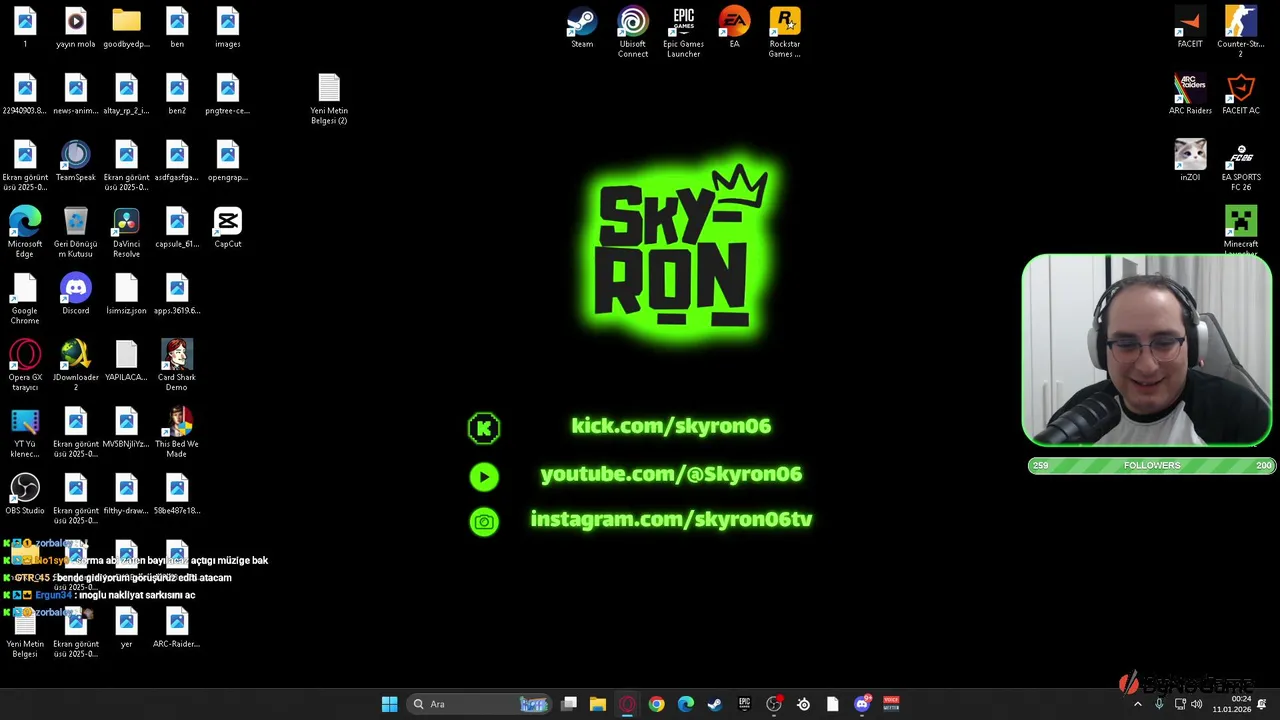Screen dimensions: 1280x720
Task: Select the 58be487e18... image file
Action: [177, 494]
